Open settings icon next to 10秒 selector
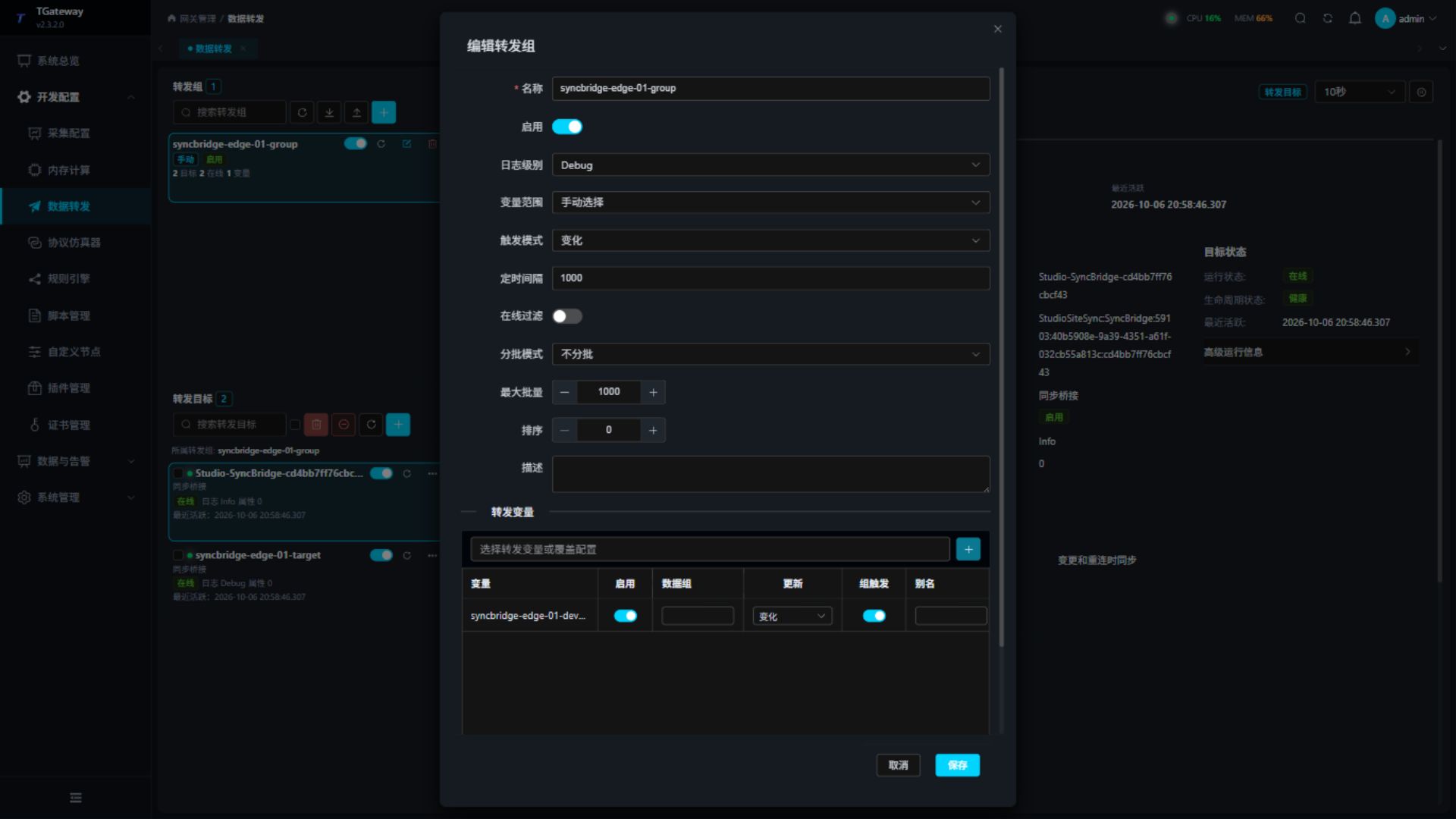 pyautogui.click(x=1421, y=92)
